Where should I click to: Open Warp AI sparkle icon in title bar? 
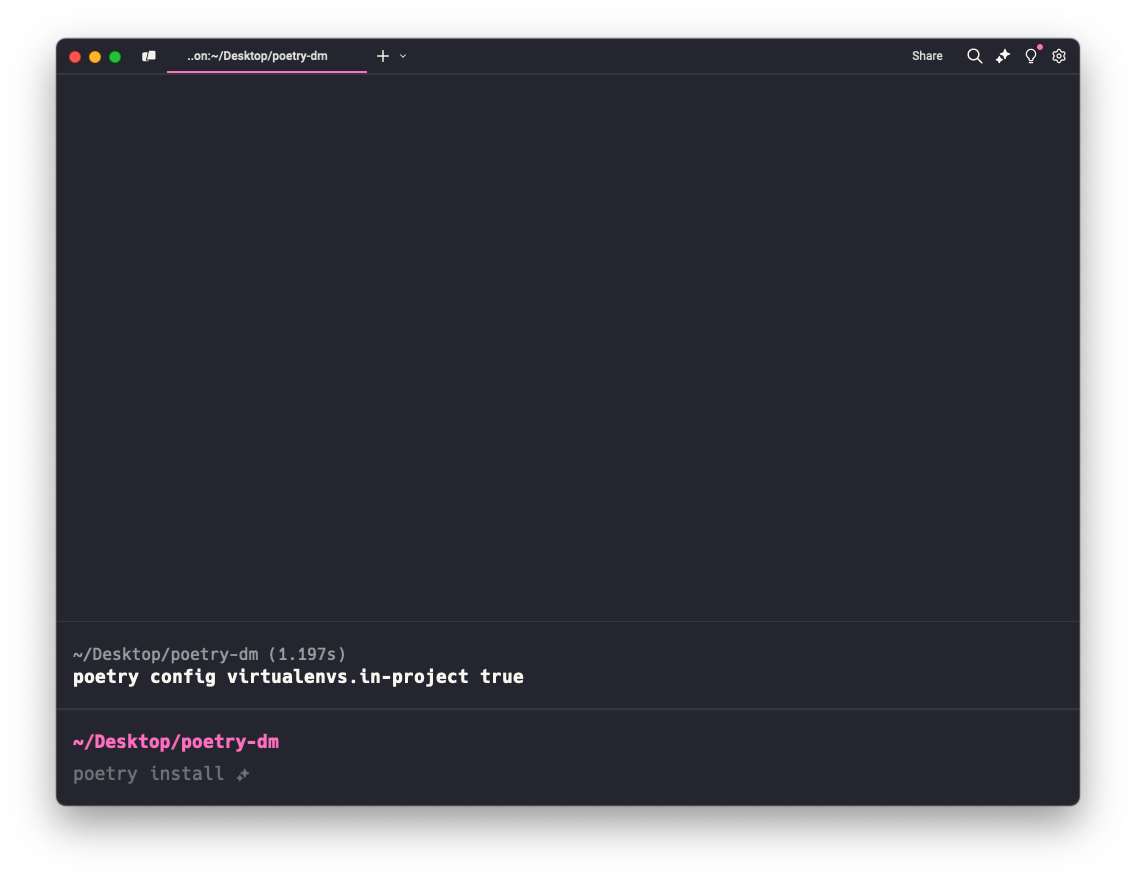1003,56
